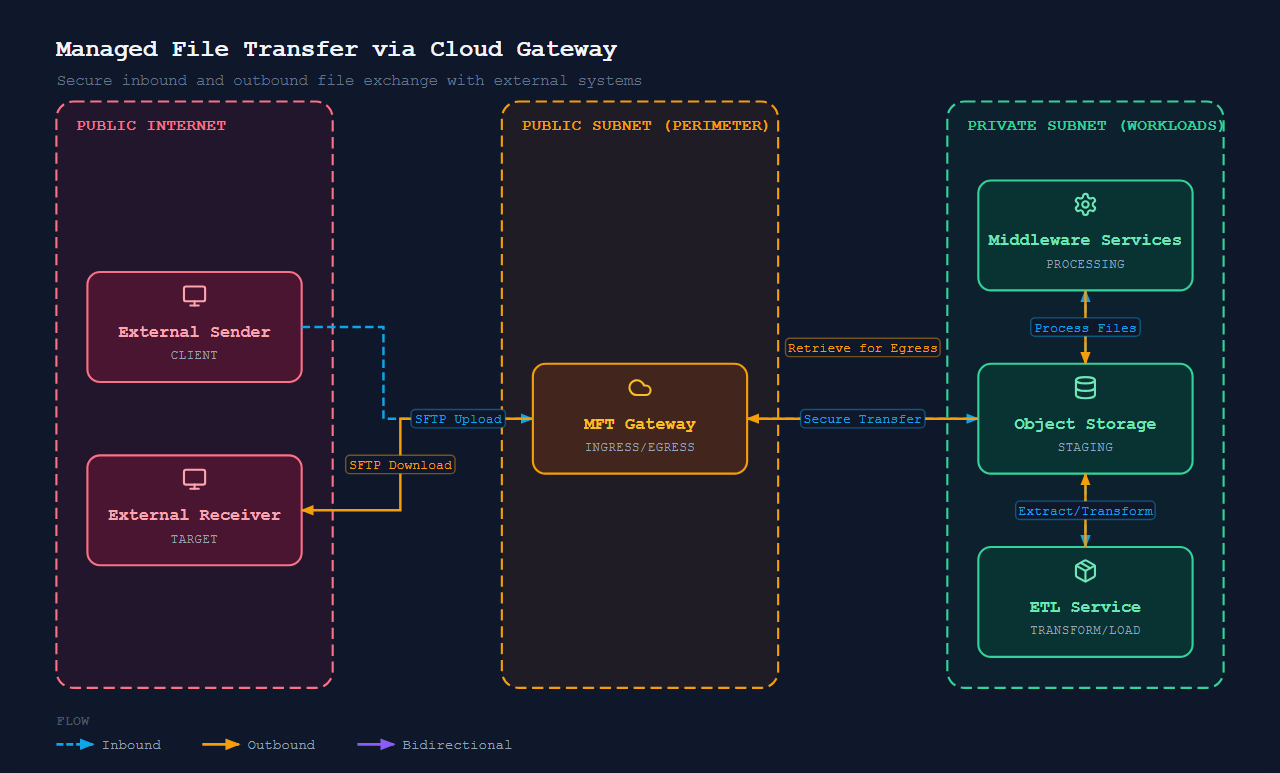Click the Outbound legend text
Image resolution: width=1280 pixels, height=773 pixels.
(x=281, y=745)
